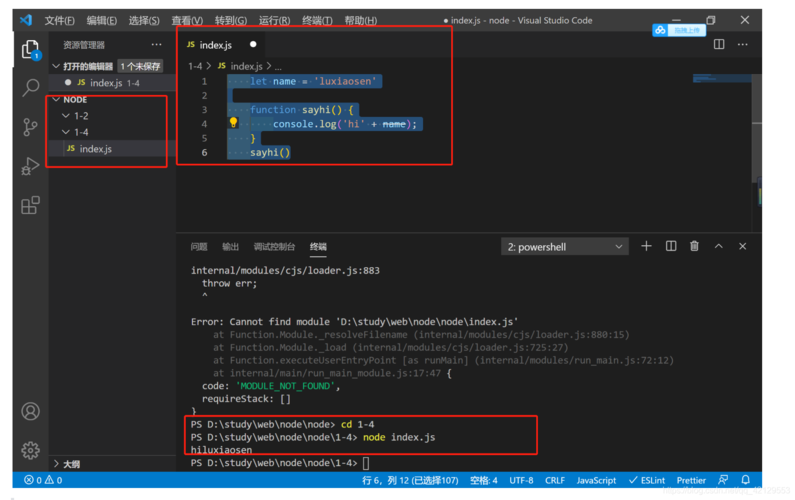795x500 pixels.
Task: Open the Search view icon
Action: (x=30, y=88)
